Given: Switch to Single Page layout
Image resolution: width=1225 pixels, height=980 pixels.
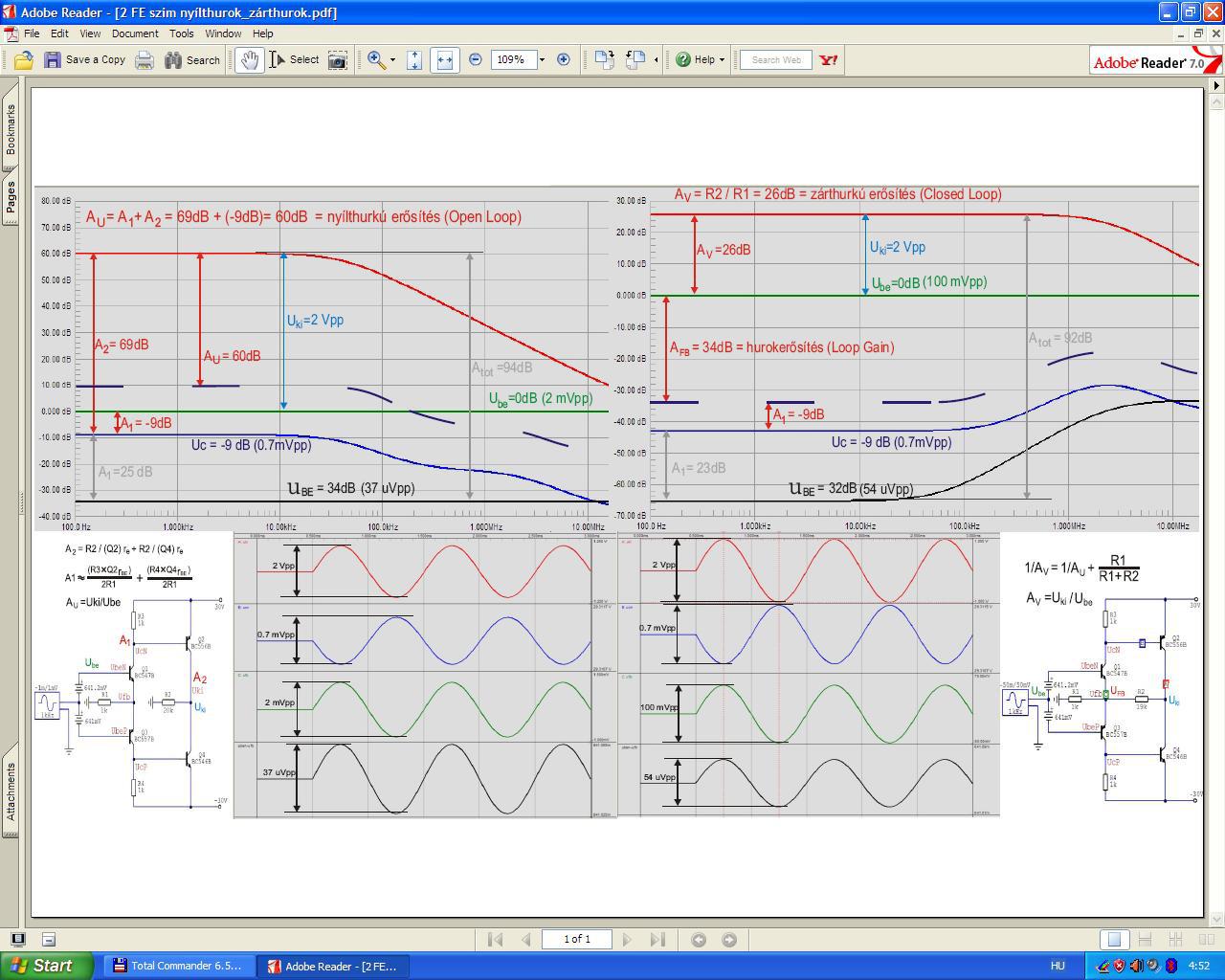Looking at the screenshot, I should 1113,940.
